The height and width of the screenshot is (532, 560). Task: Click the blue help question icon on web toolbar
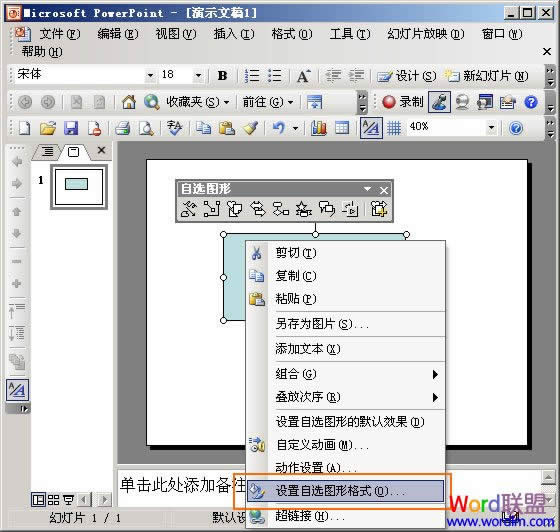pos(531,102)
